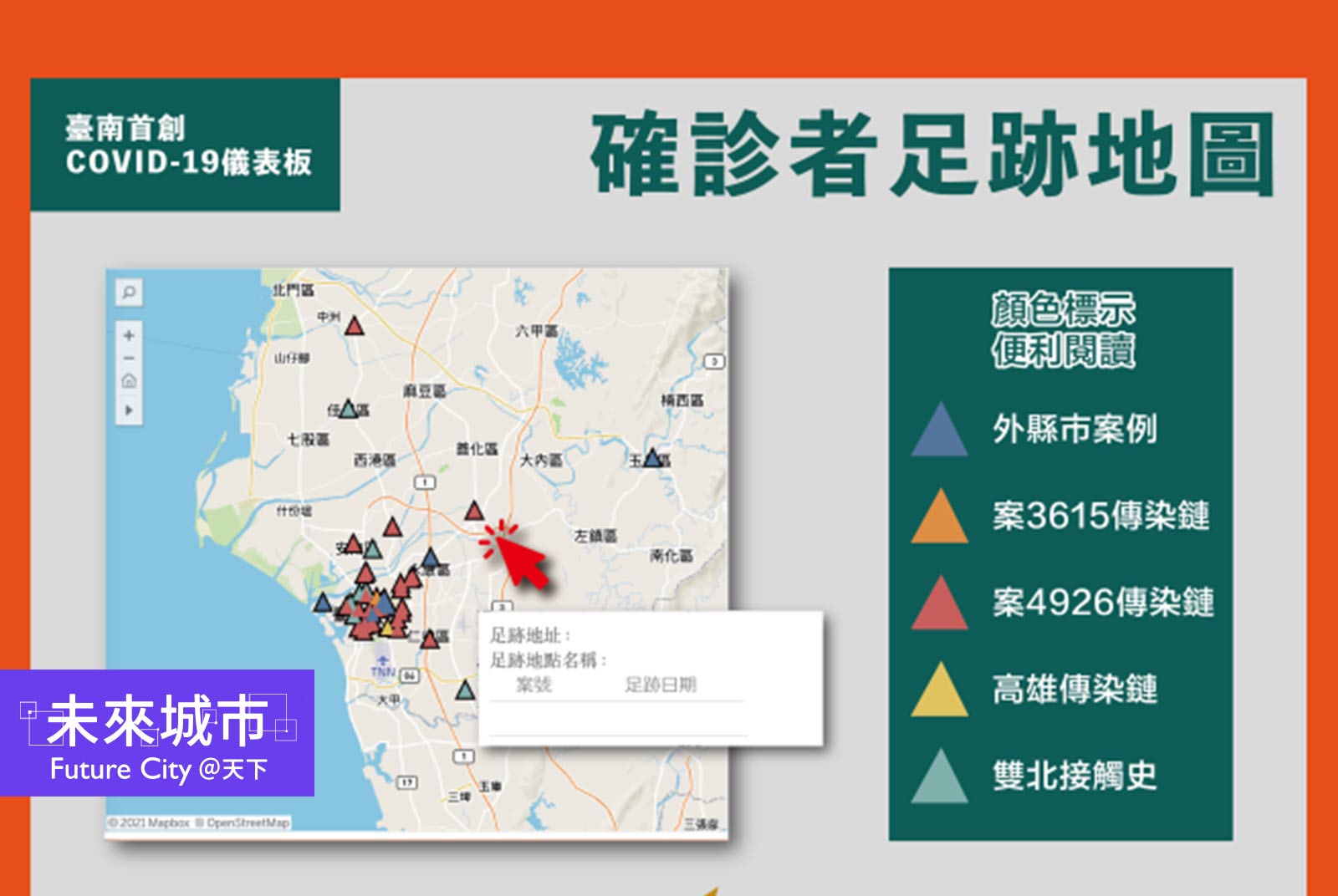The height and width of the screenshot is (896, 1338).
Task: Select the 案3615傳染鏈 legend label
Action: pyautogui.click(x=1101, y=516)
